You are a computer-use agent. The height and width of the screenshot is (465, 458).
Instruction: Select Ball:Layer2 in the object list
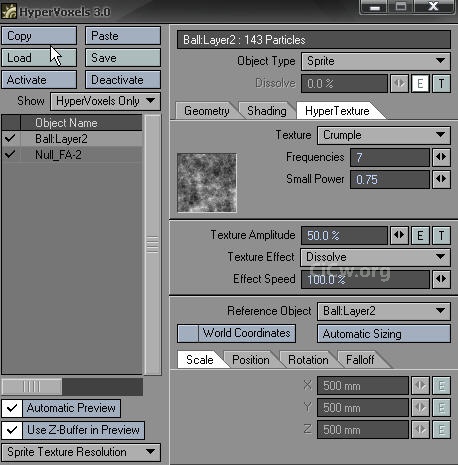point(72,138)
